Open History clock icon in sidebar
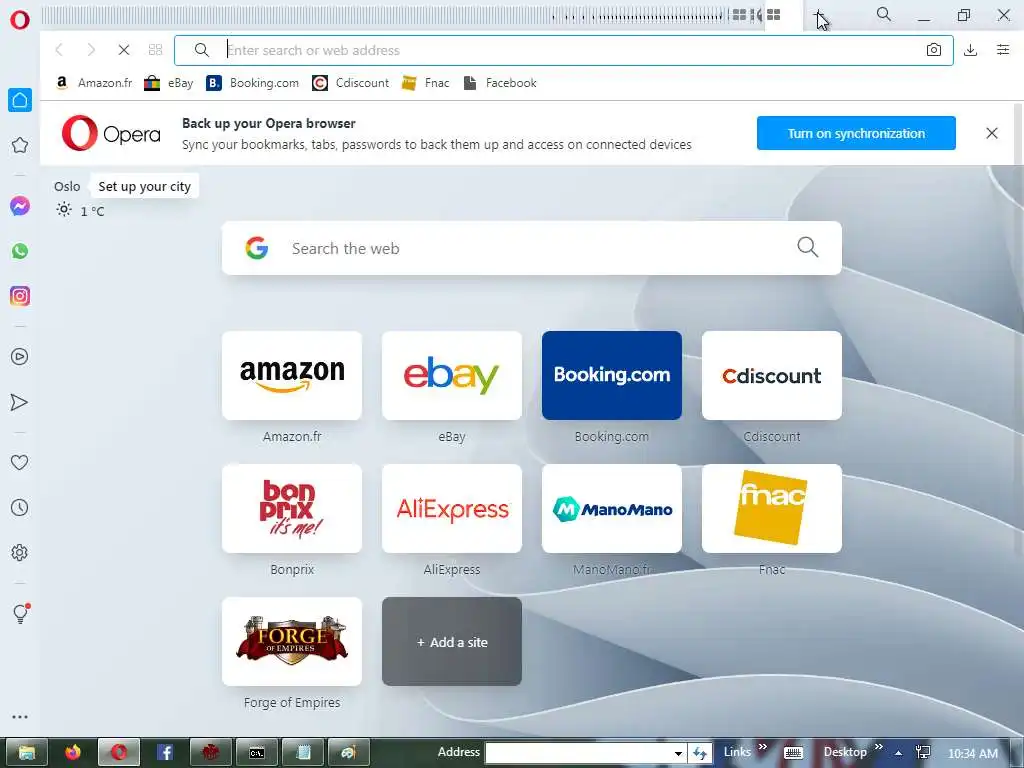 coord(20,507)
